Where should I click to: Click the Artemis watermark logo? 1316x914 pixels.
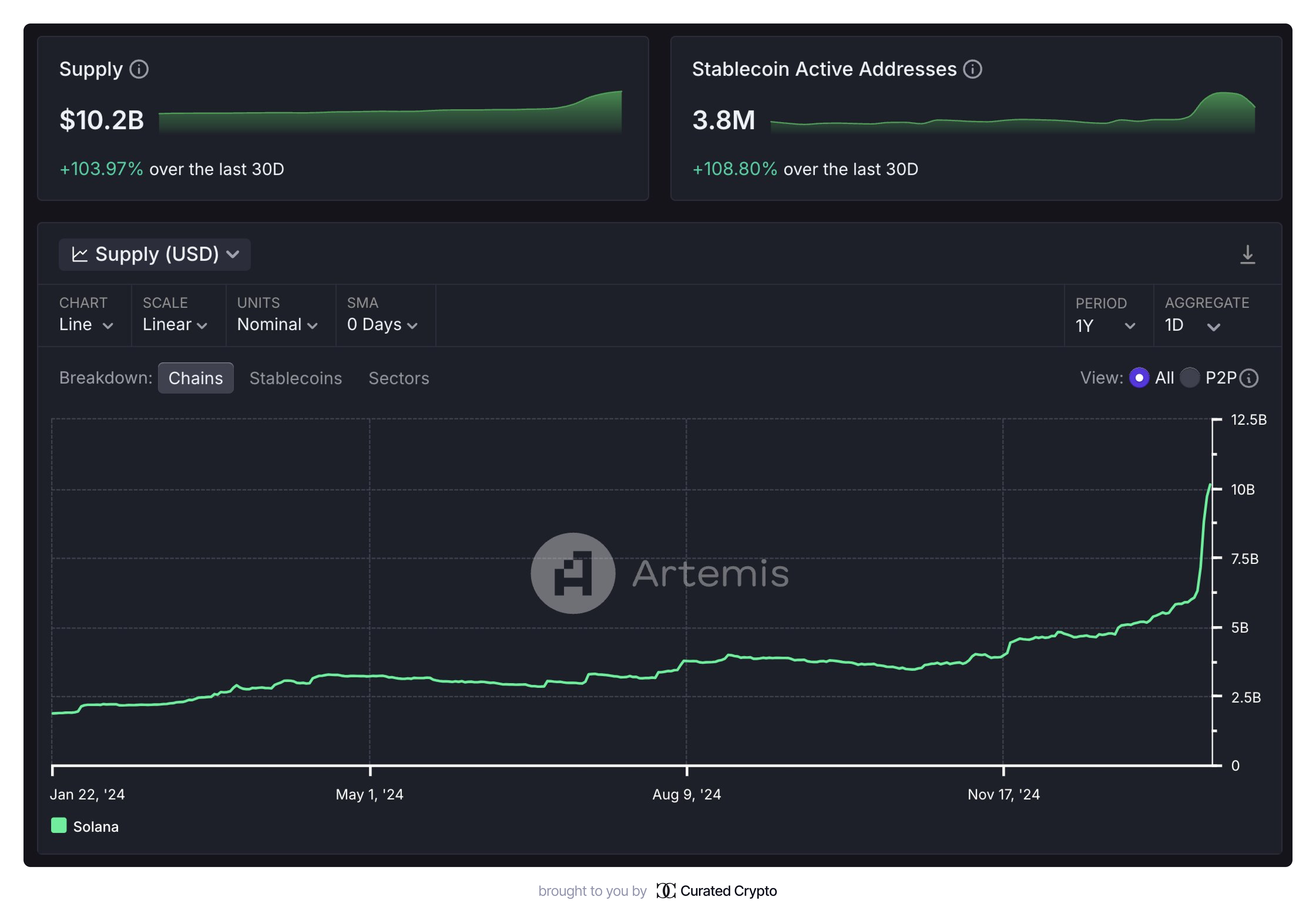tap(573, 573)
